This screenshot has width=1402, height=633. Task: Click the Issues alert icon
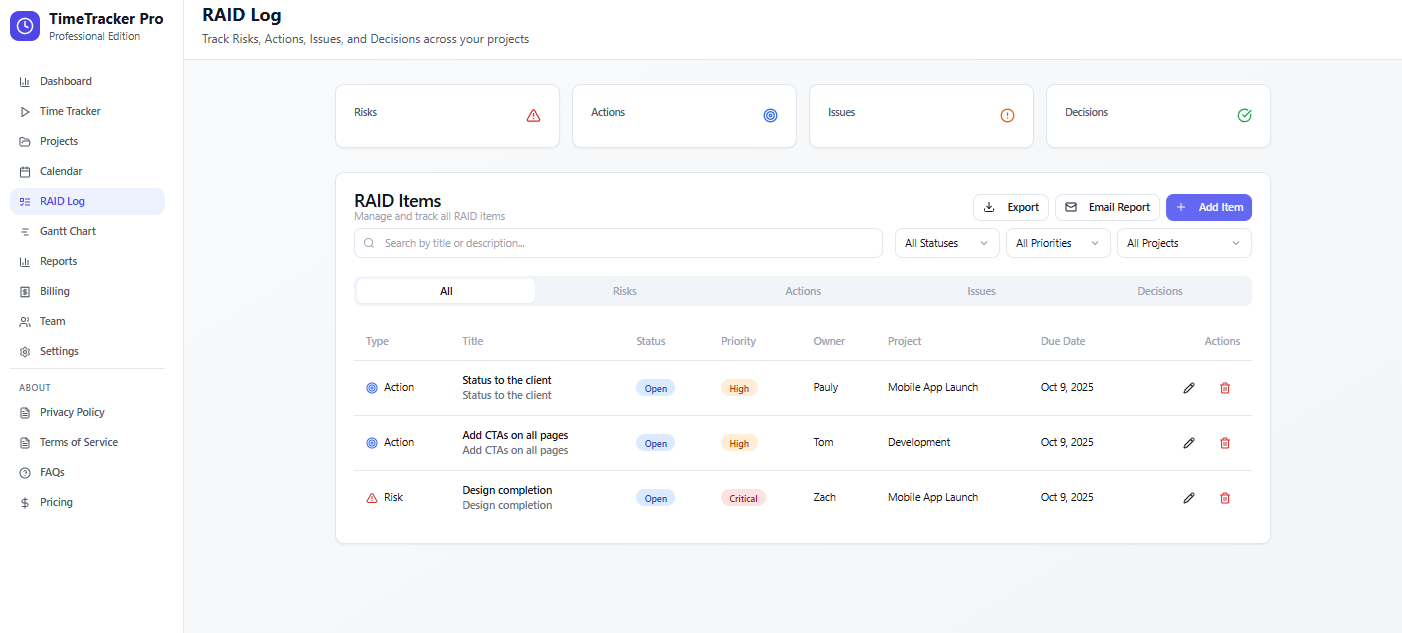(1006, 115)
